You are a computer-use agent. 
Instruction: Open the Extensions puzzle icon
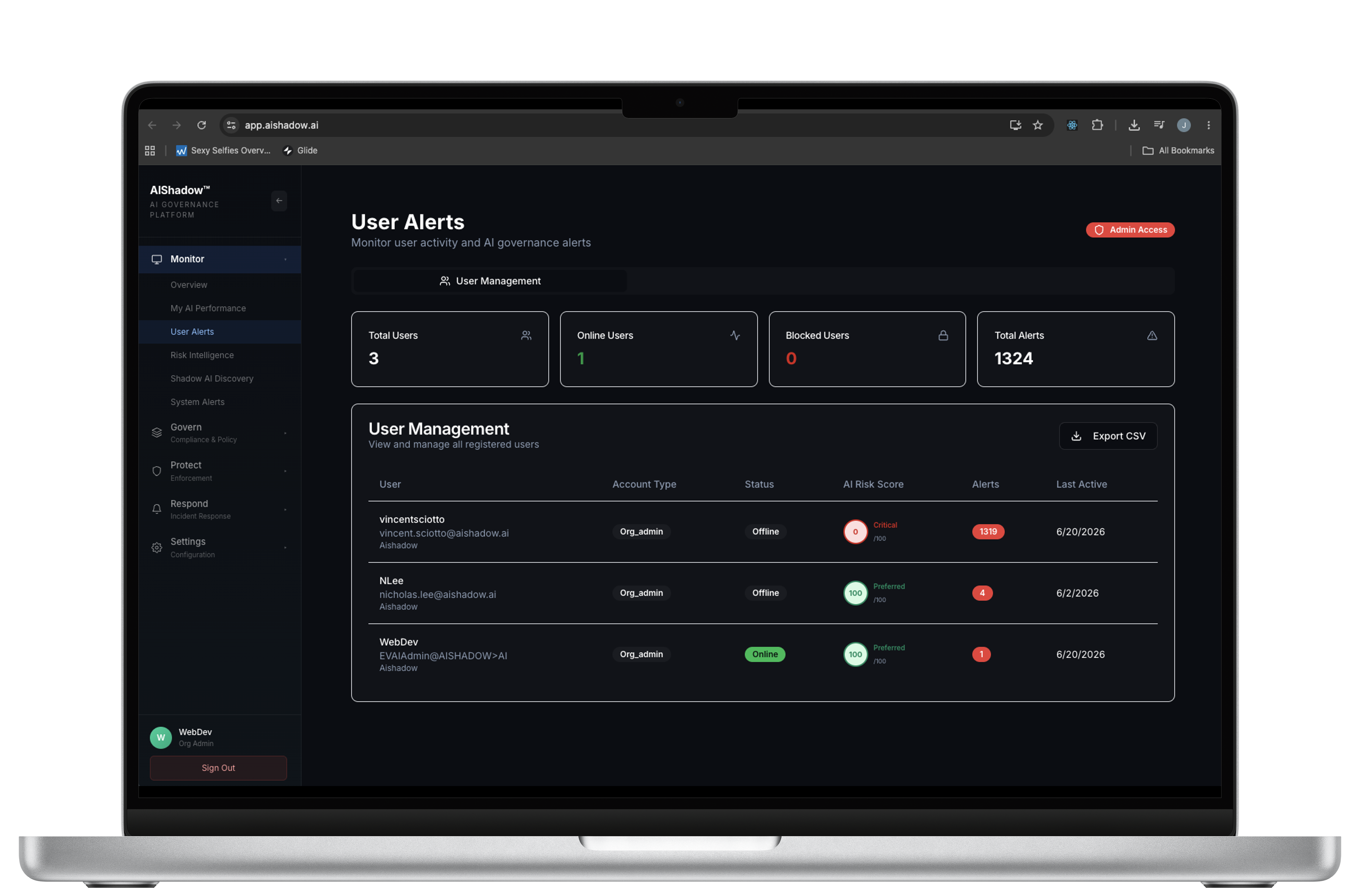coord(1097,125)
